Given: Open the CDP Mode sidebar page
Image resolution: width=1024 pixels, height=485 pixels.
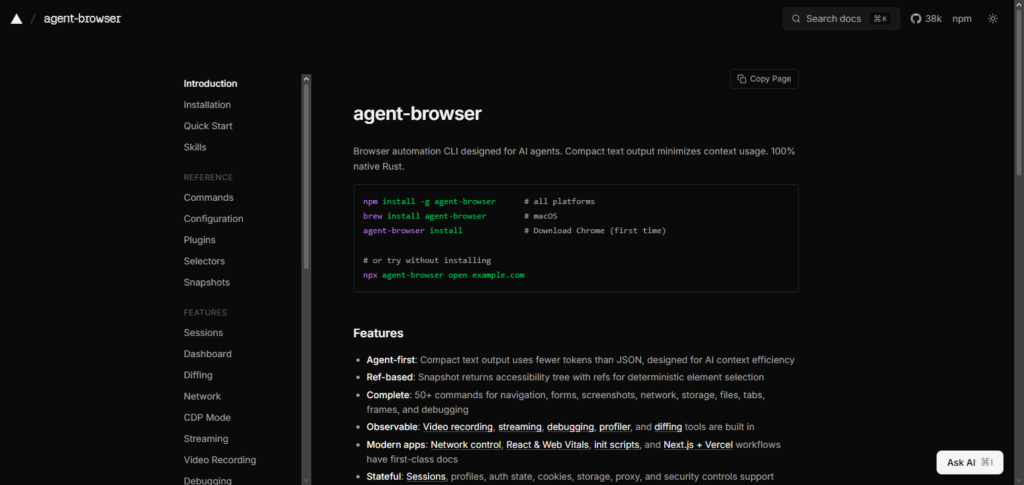Looking at the screenshot, I should click(207, 418).
